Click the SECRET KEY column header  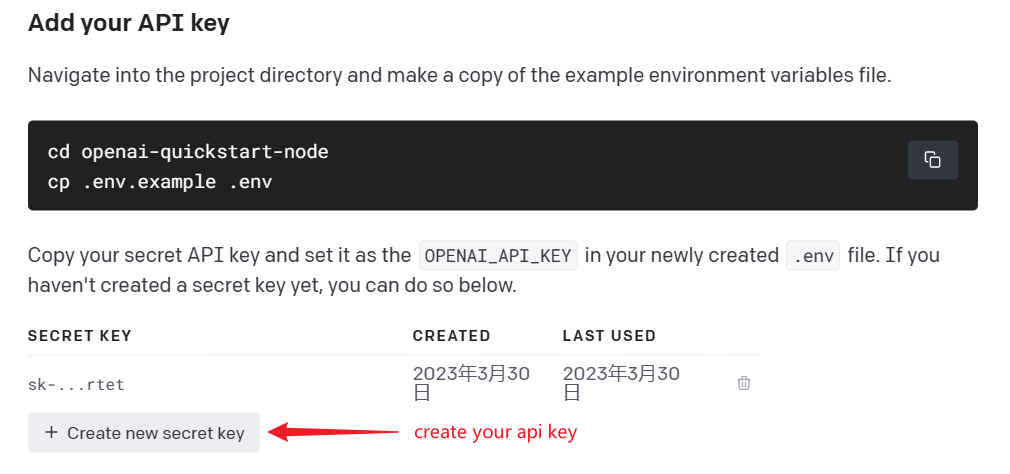(79, 336)
